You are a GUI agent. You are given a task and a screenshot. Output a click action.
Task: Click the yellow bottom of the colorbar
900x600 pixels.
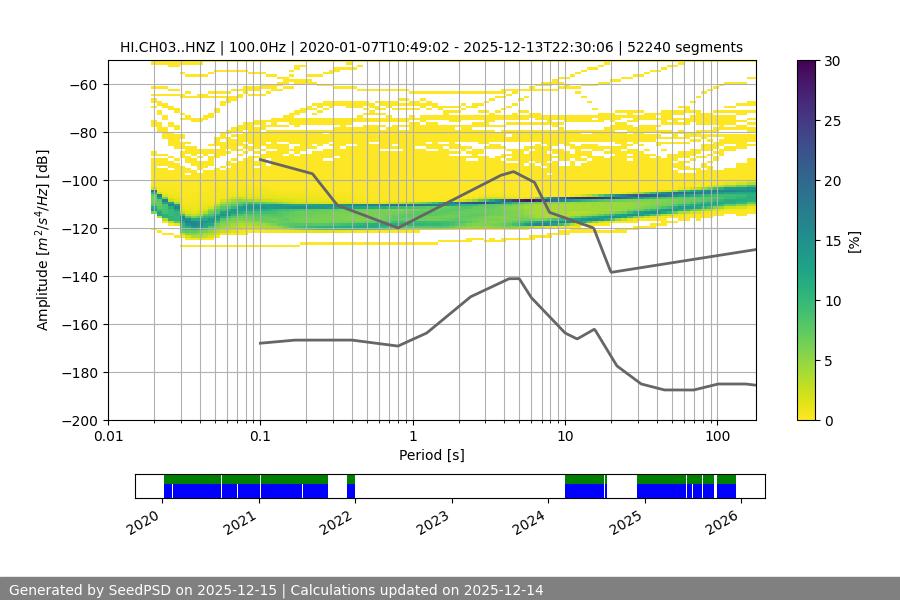808,415
